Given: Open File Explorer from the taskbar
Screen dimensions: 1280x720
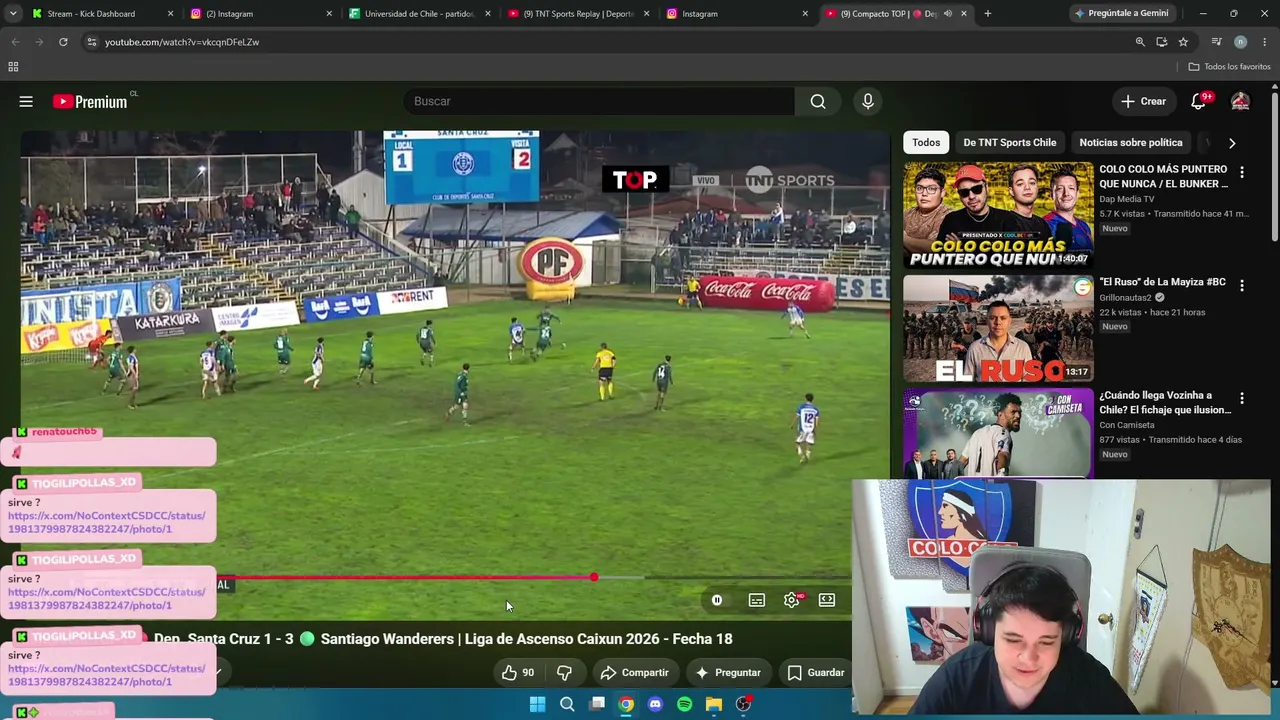Looking at the screenshot, I should [714, 704].
